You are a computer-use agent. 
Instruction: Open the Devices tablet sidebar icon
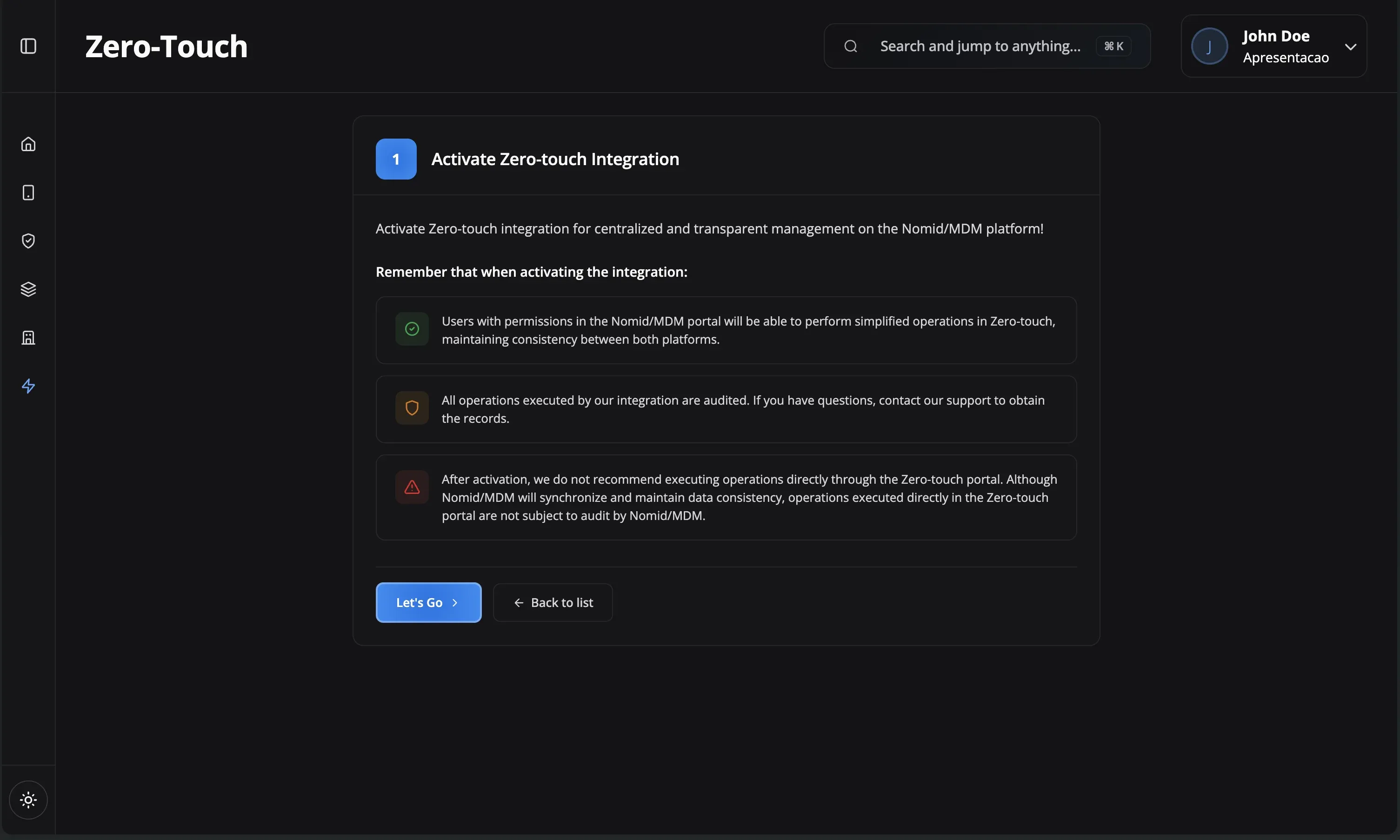(28, 193)
